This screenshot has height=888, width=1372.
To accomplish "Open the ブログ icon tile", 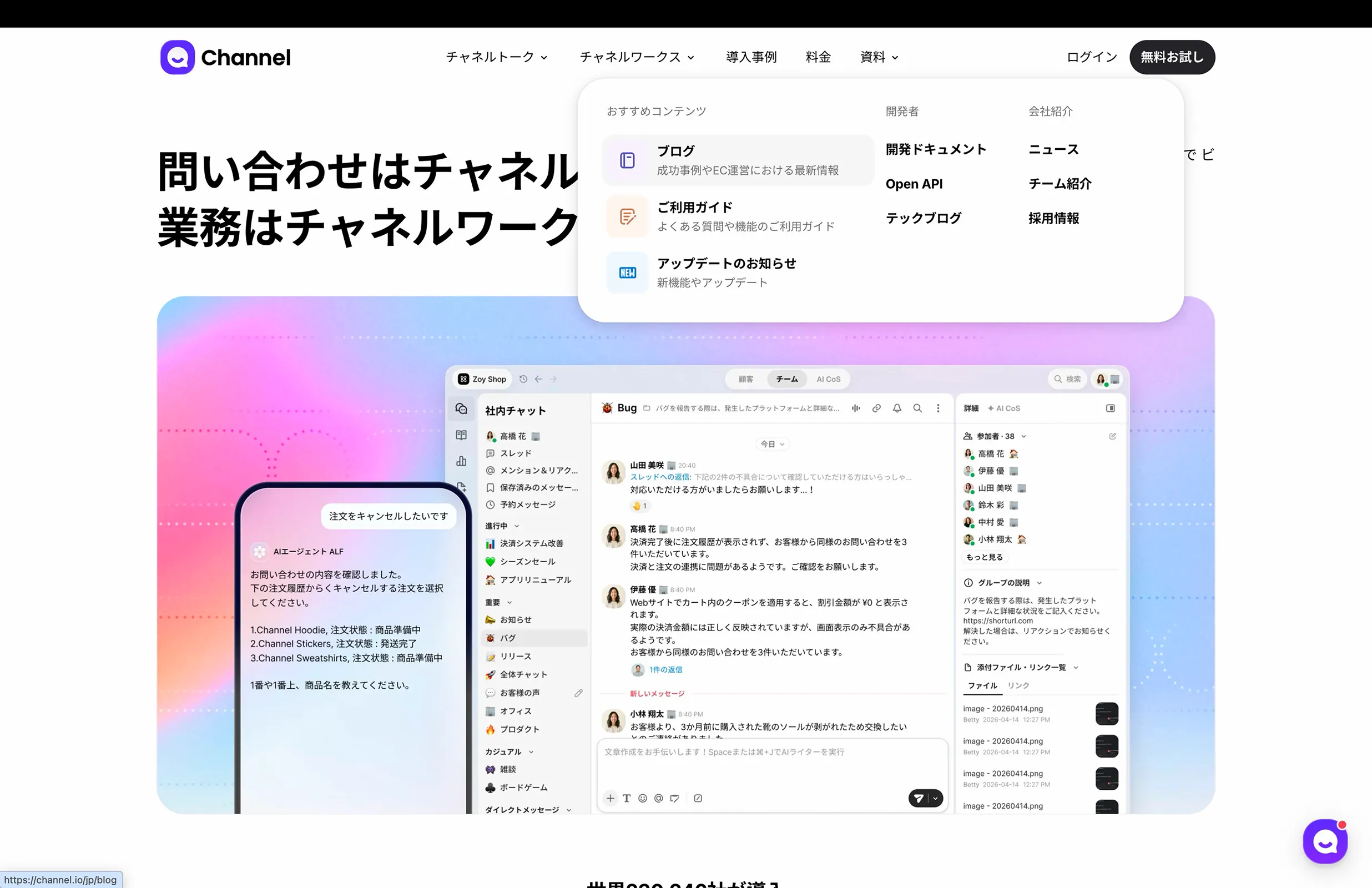I will (x=627, y=160).
